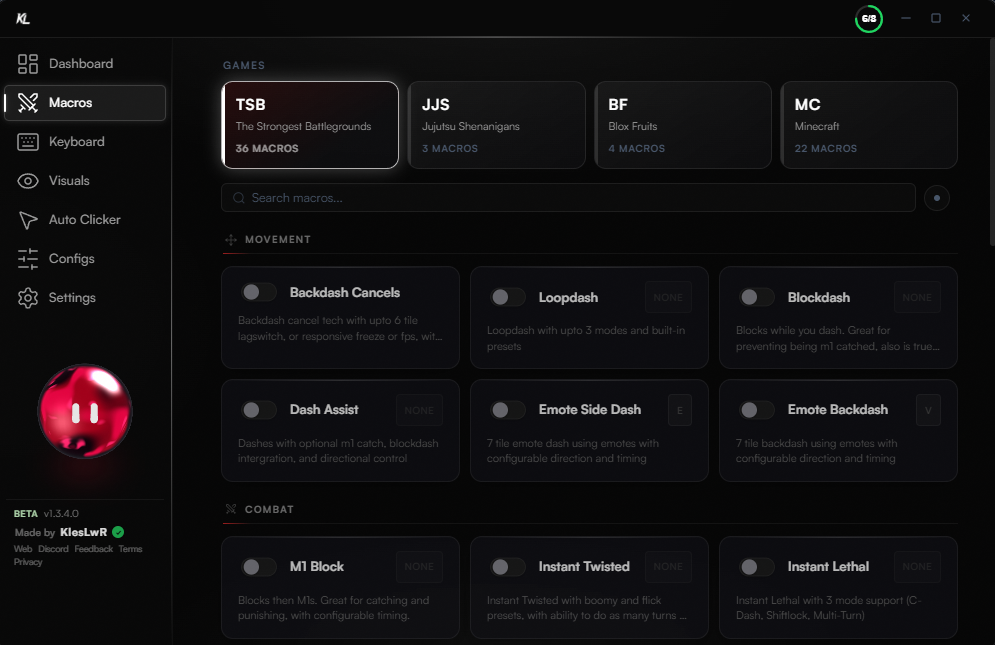Switch on the Blockdash toggle
Image resolution: width=995 pixels, height=645 pixels.
point(756,297)
